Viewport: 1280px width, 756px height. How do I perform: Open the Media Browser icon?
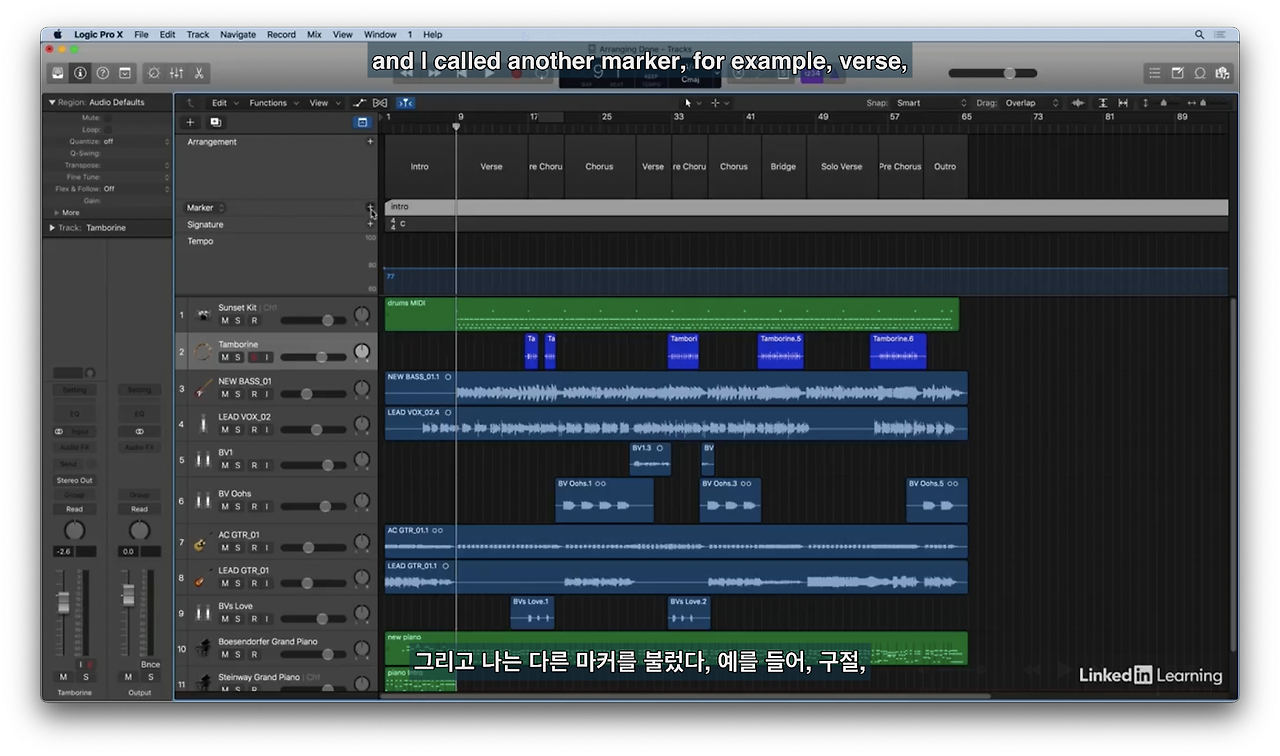pos(1222,73)
